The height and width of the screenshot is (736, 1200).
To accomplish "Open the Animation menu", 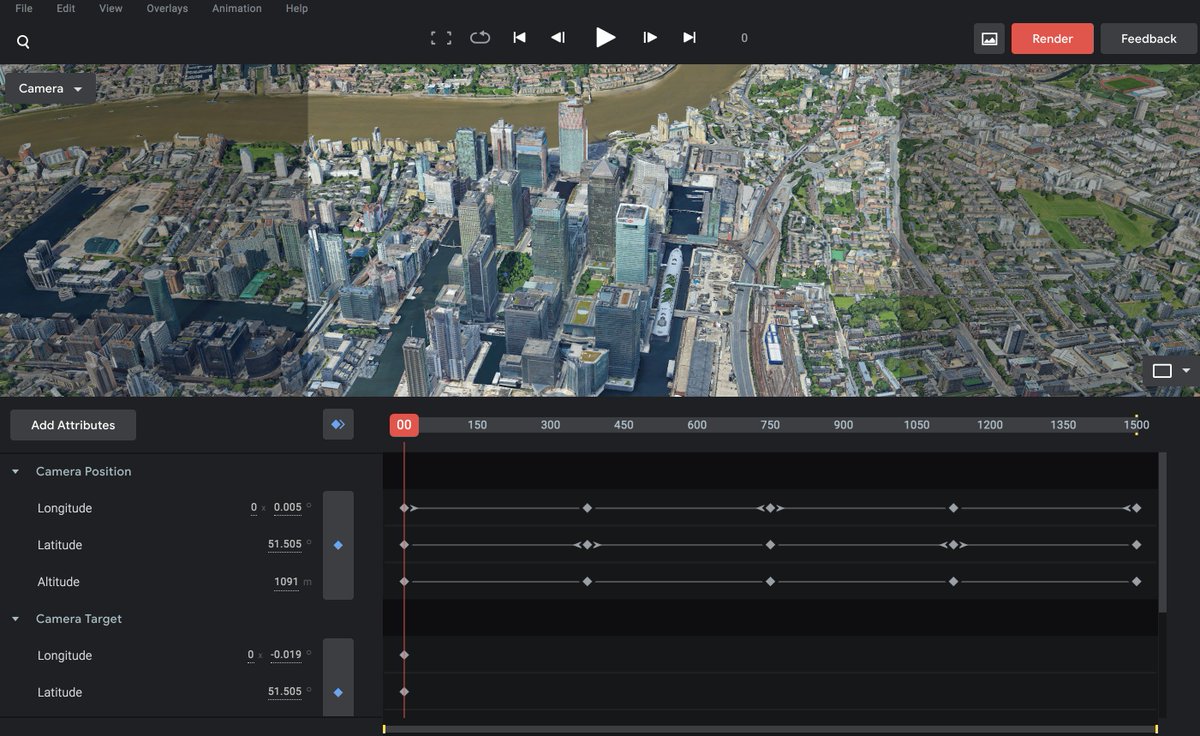I will 237,8.
